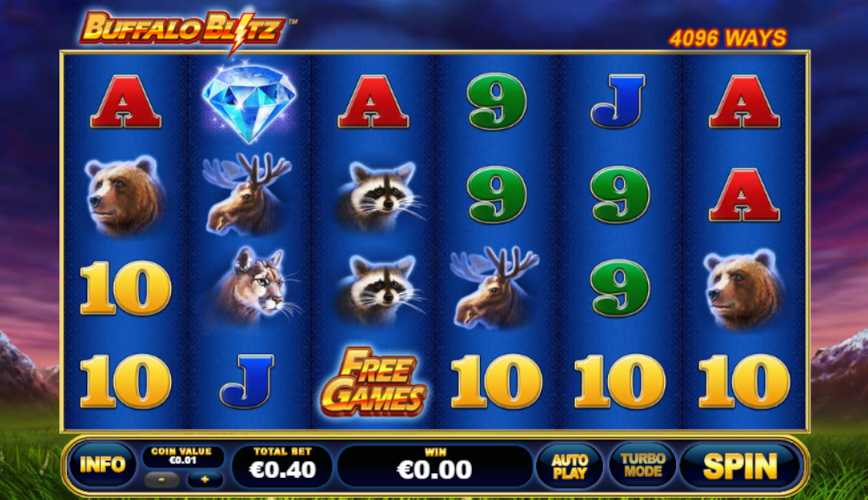868x500 pixels.
Task: Click the bear symbol on first reel
Action: 125,194
